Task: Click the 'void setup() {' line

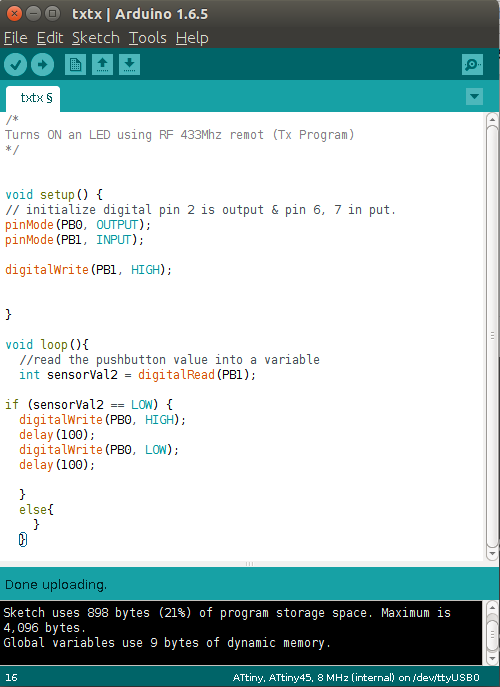Action: tap(54, 195)
